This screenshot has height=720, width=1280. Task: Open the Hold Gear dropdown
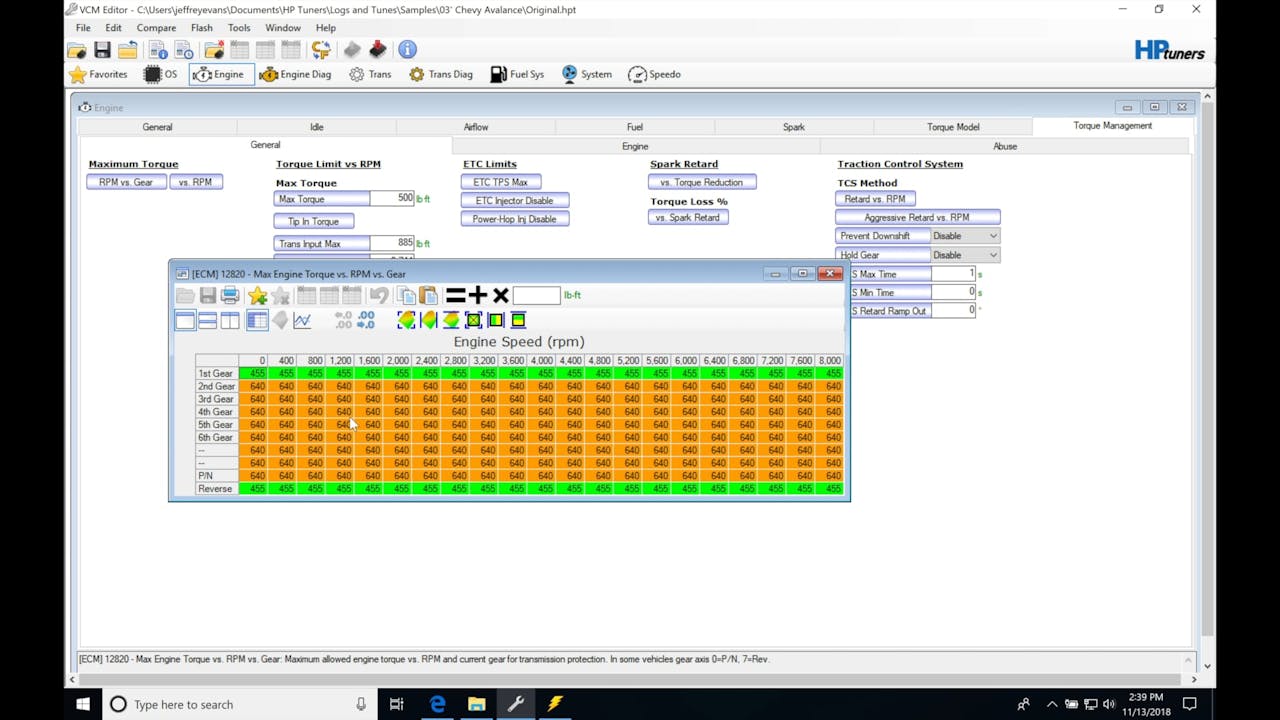pyautogui.click(x=991, y=254)
